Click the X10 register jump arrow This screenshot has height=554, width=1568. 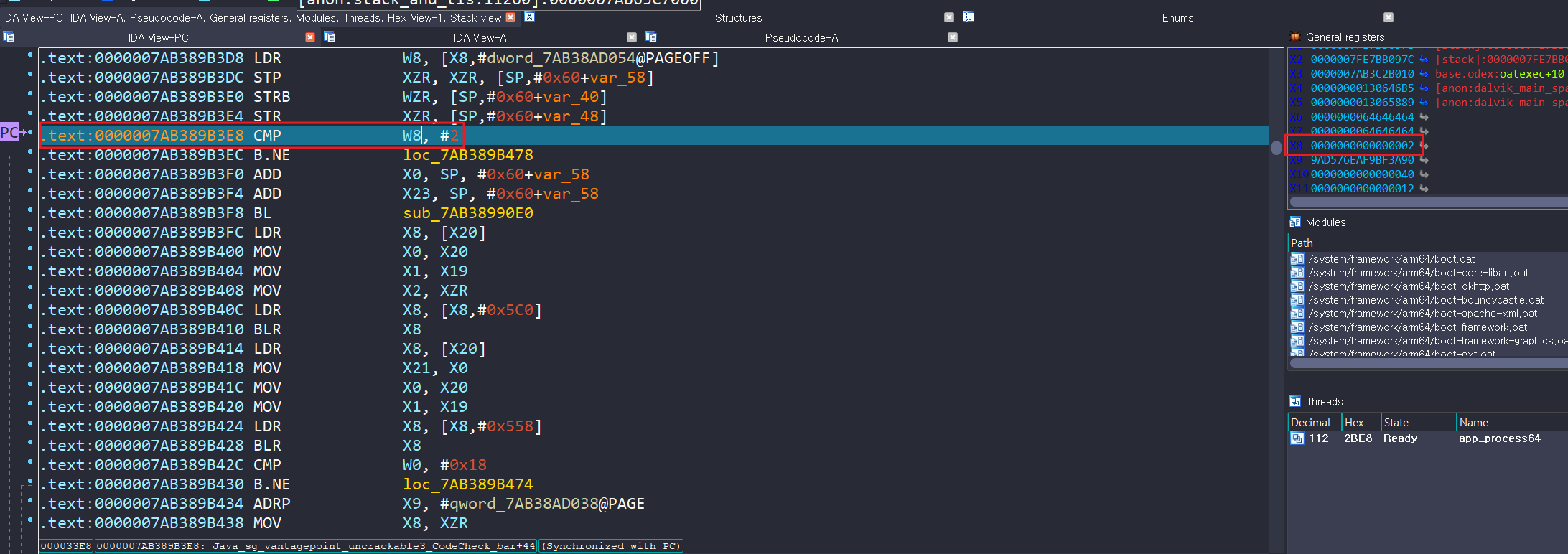click(x=1424, y=174)
